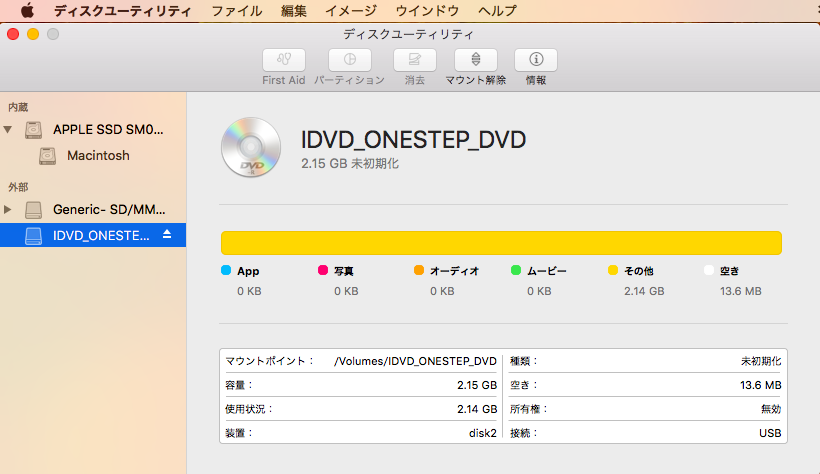
Task: Click the /Volumes/IDVD_ONESTEP_DVD mount path
Action: point(415,362)
